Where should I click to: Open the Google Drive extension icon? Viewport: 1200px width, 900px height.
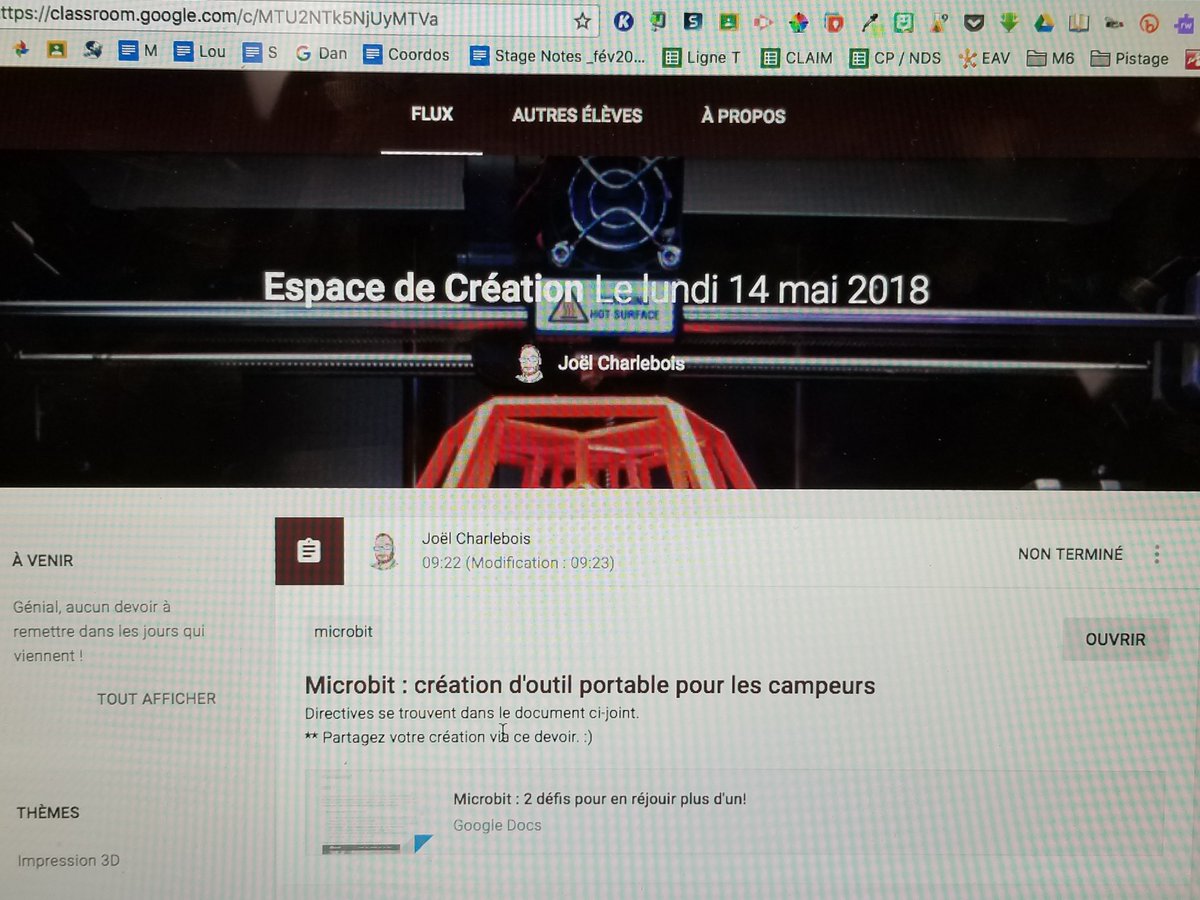tap(1044, 24)
